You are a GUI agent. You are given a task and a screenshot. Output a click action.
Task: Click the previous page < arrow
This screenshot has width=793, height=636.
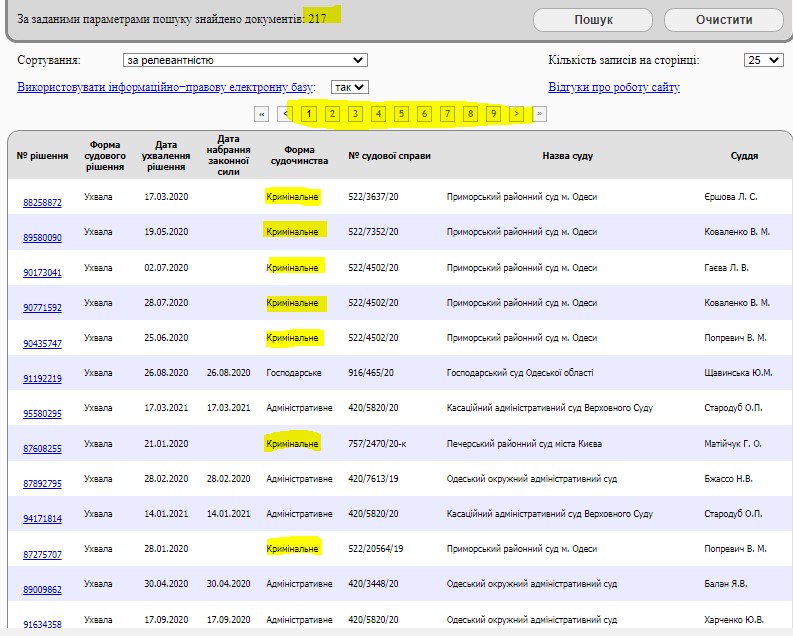tap(286, 114)
